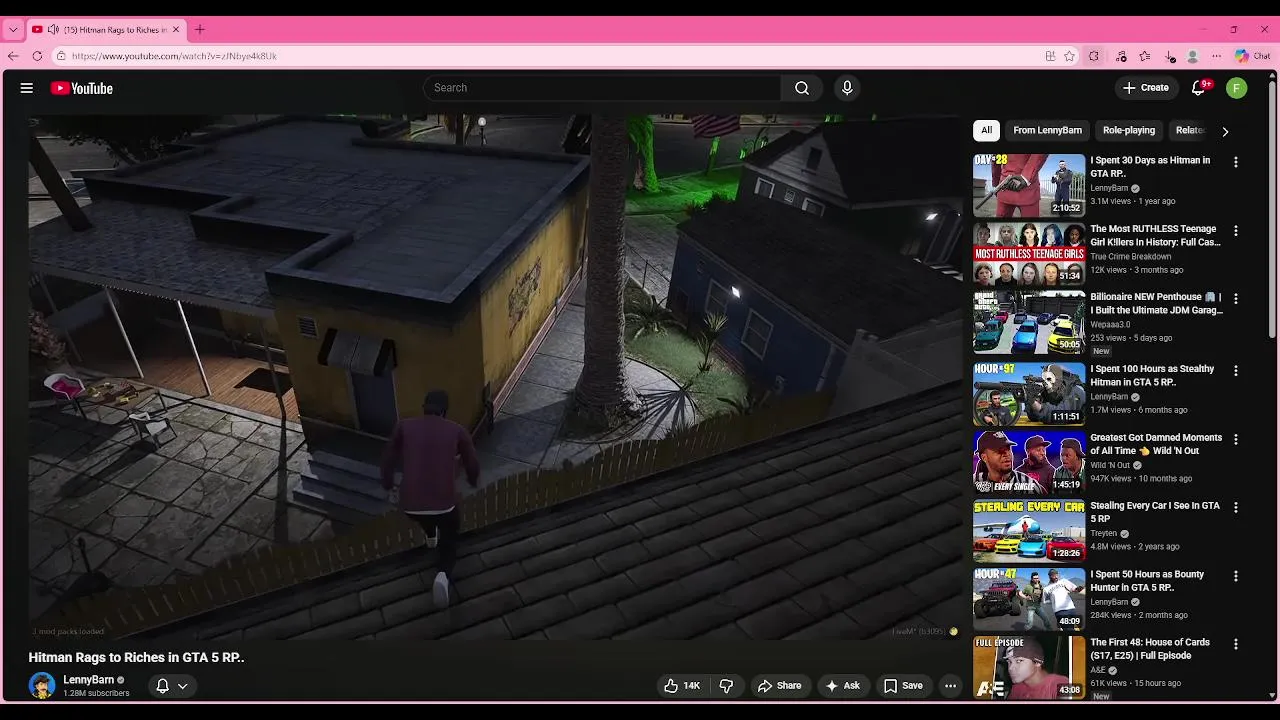This screenshot has width=1280, height=720.
Task: Show more filter chips with the right arrow
Action: click(x=1225, y=131)
